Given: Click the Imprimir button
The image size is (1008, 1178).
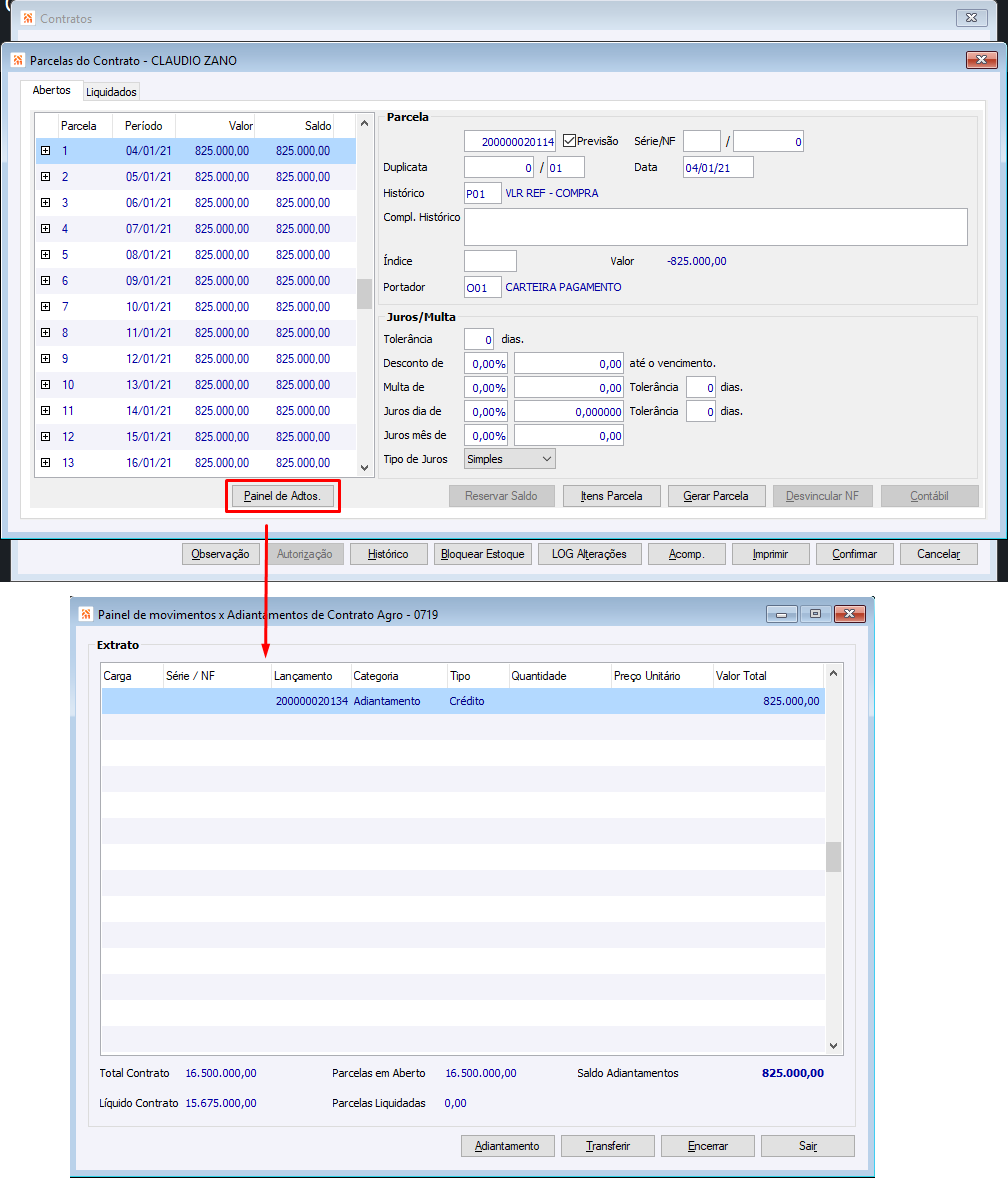Looking at the screenshot, I should tap(771, 554).
